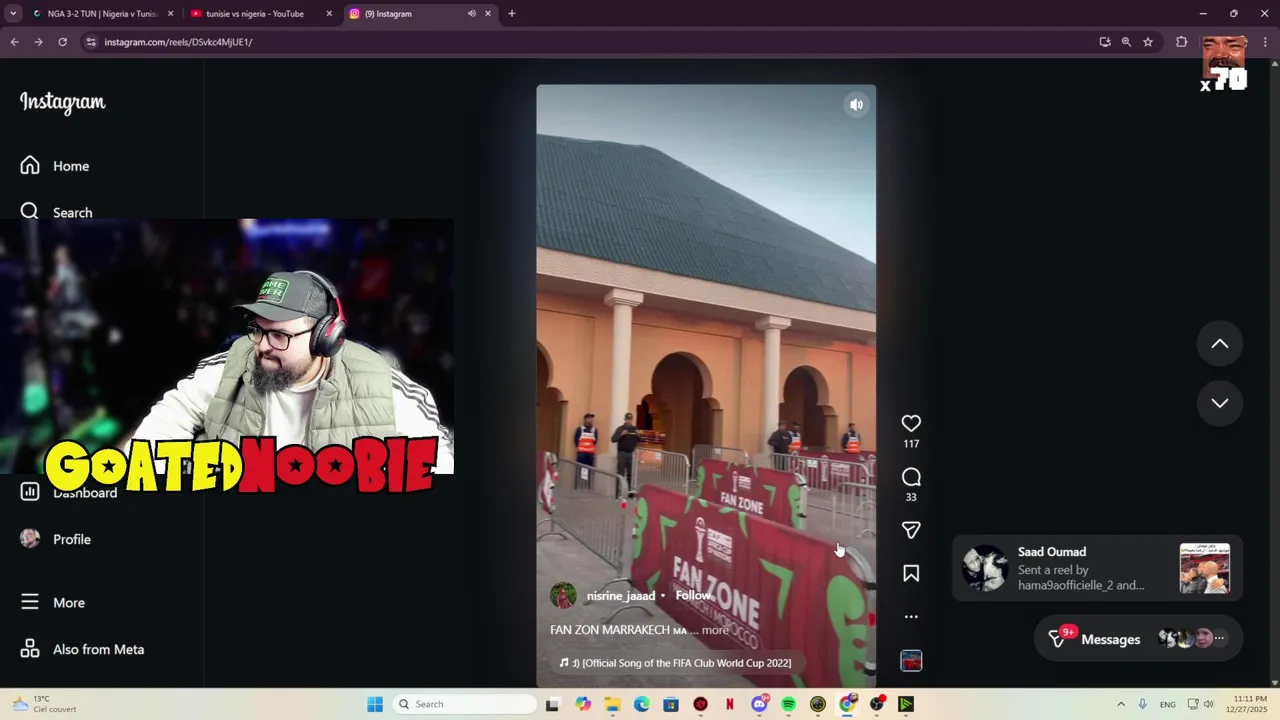
Task: Share the reel via paper plane icon
Action: coord(911,530)
